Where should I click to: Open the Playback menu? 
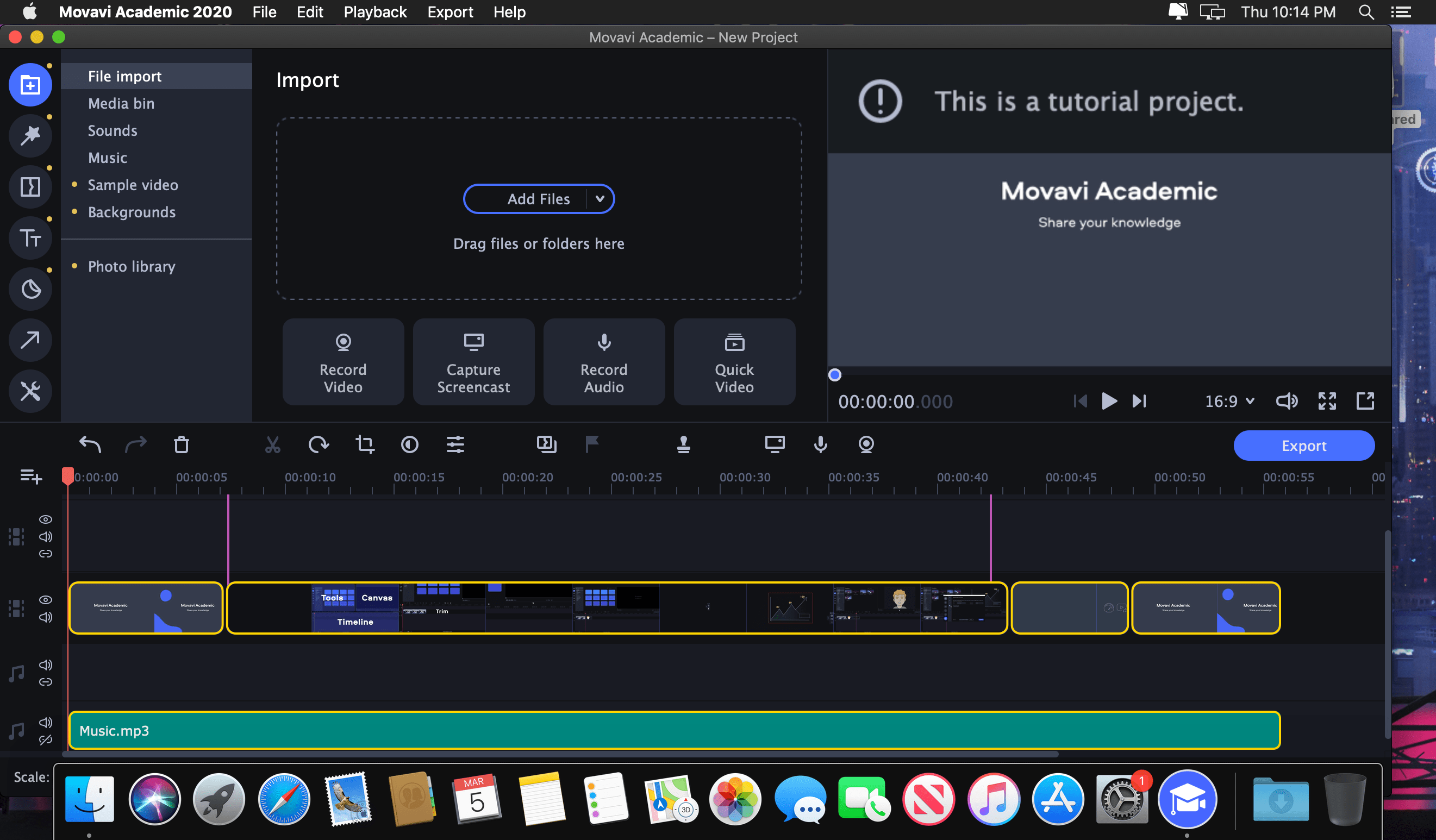(x=374, y=11)
